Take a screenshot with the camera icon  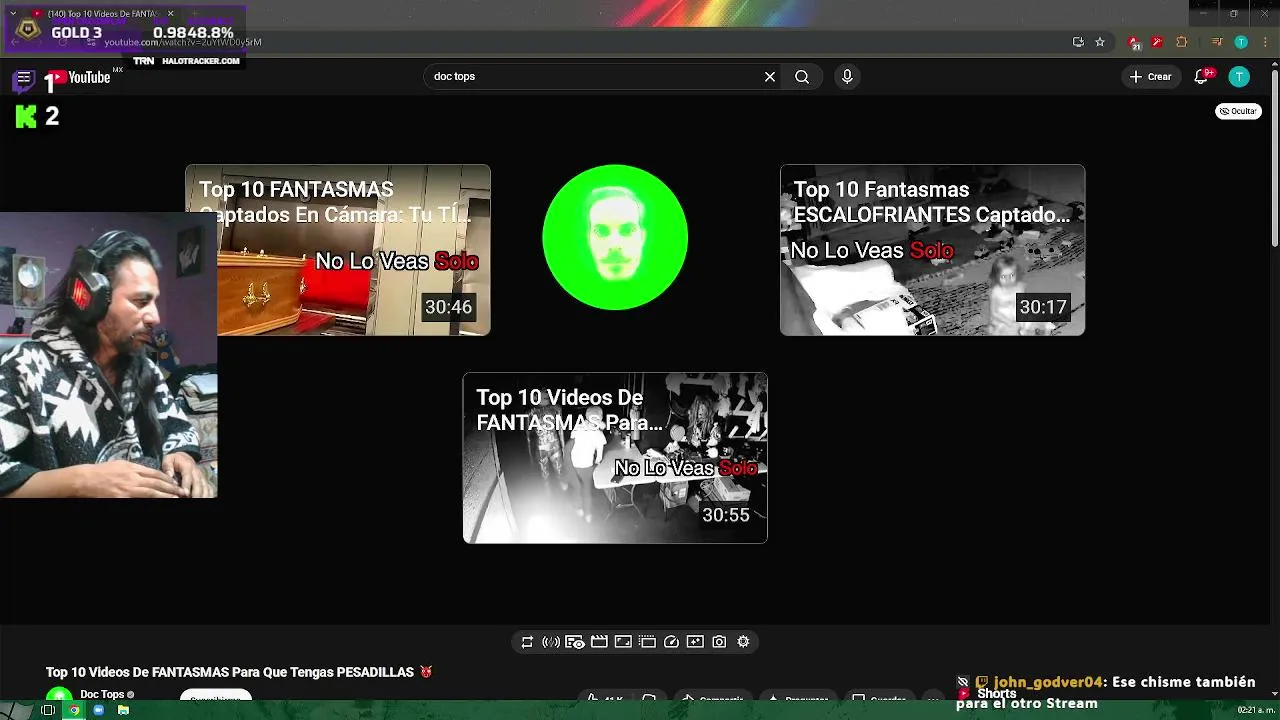[719, 642]
